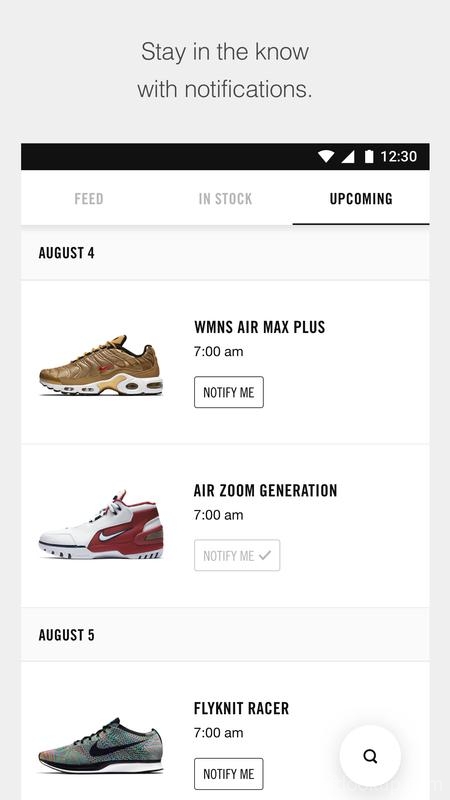Open the In Stock tab
This screenshot has height=800, width=450.
point(225,198)
